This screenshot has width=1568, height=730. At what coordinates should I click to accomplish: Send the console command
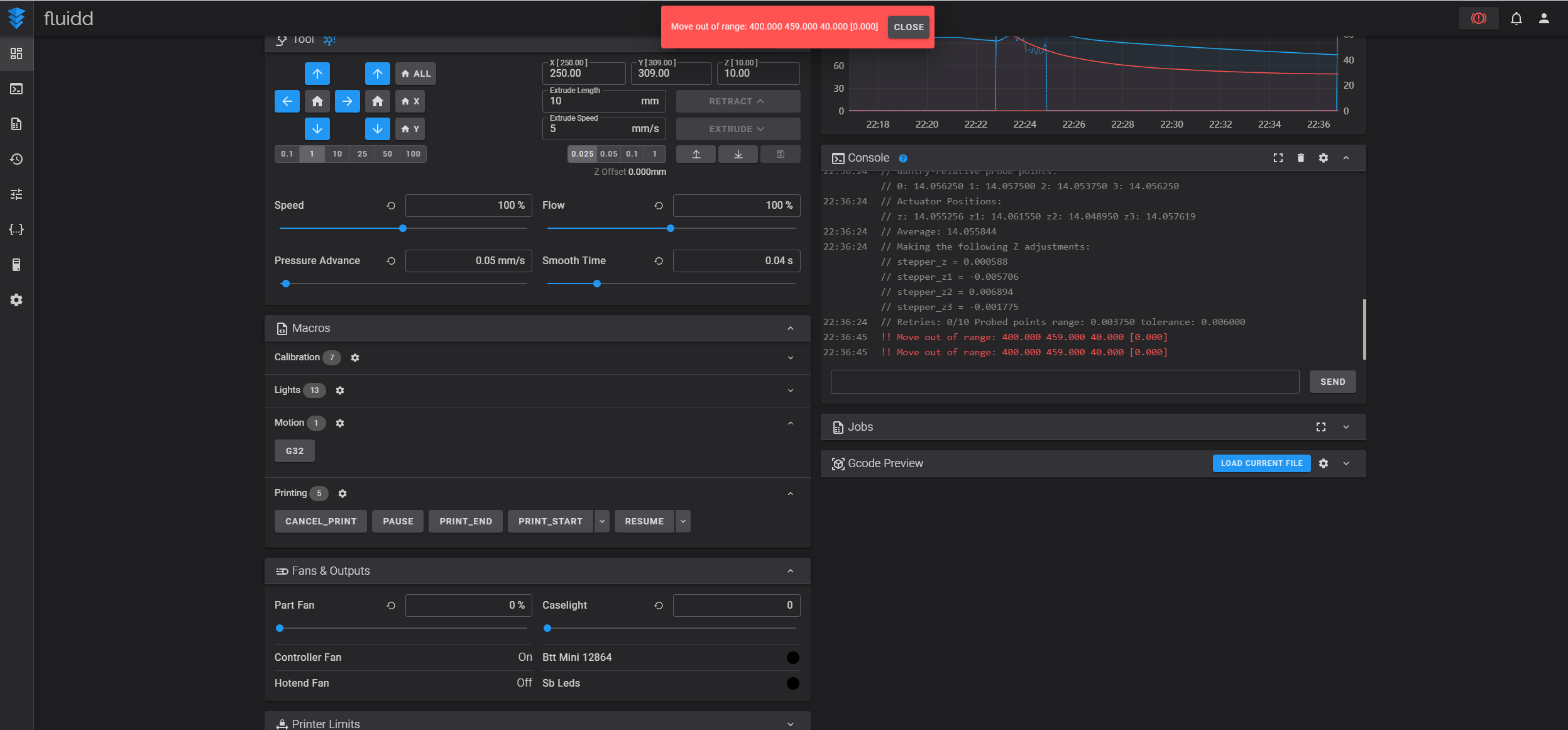(x=1332, y=382)
